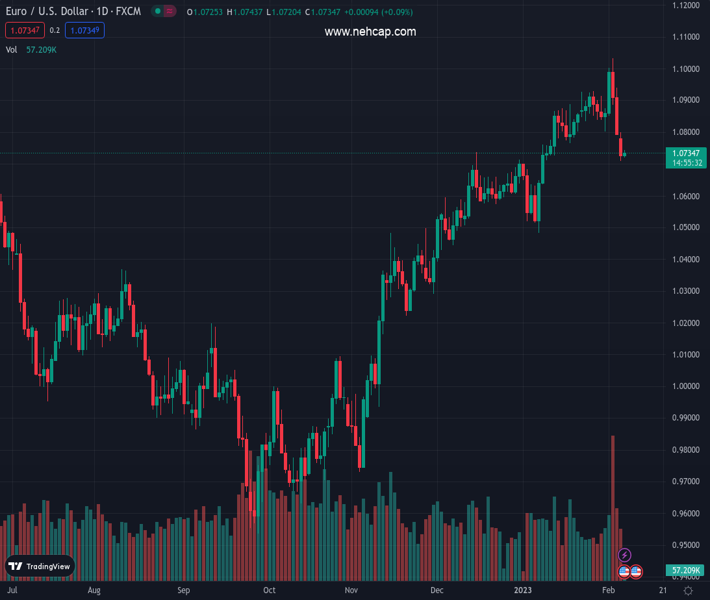Click the Feb label on time axis
Viewport: 710px width, 600px height.
coord(607,591)
